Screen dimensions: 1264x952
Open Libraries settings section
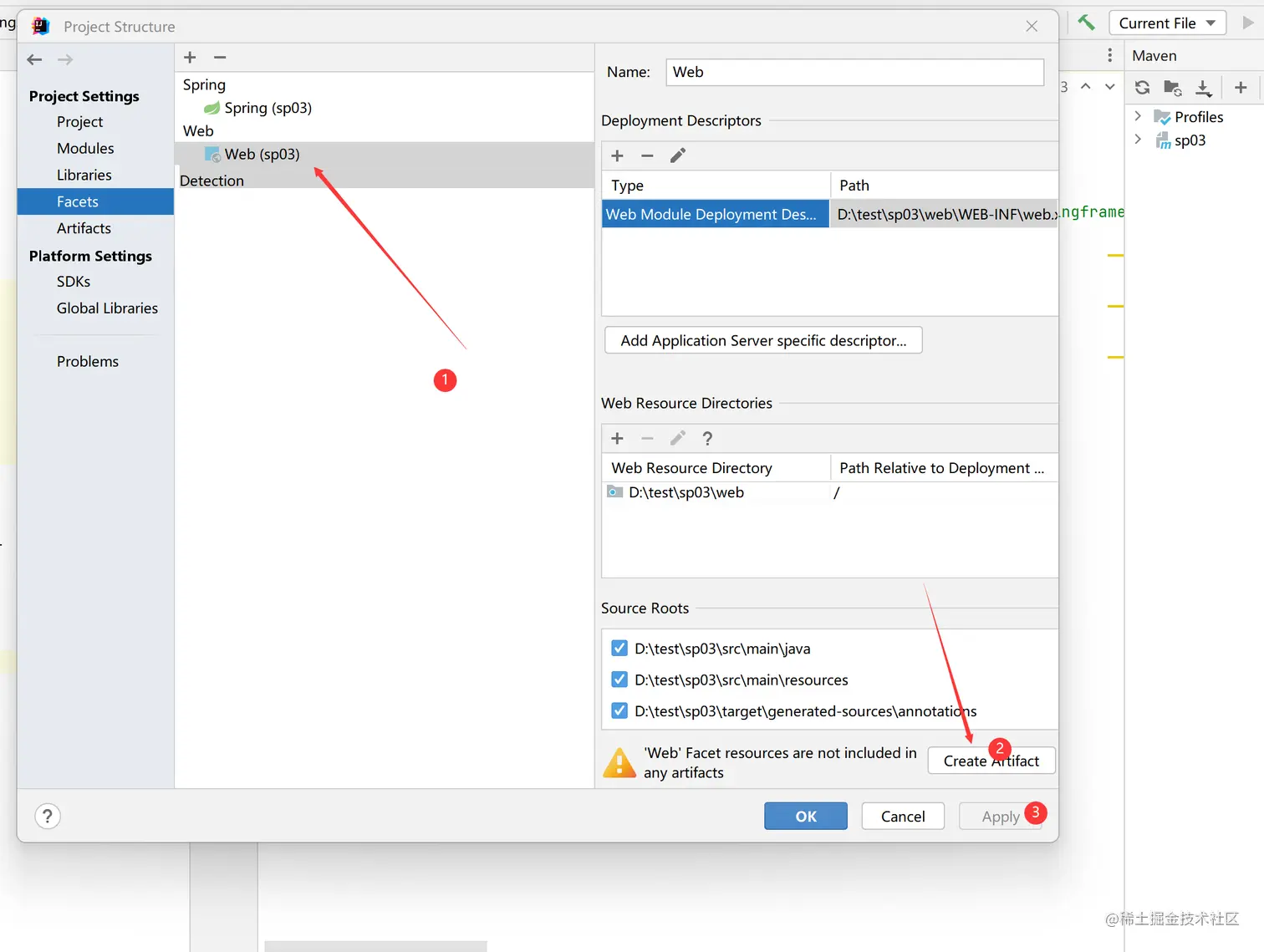pos(84,175)
